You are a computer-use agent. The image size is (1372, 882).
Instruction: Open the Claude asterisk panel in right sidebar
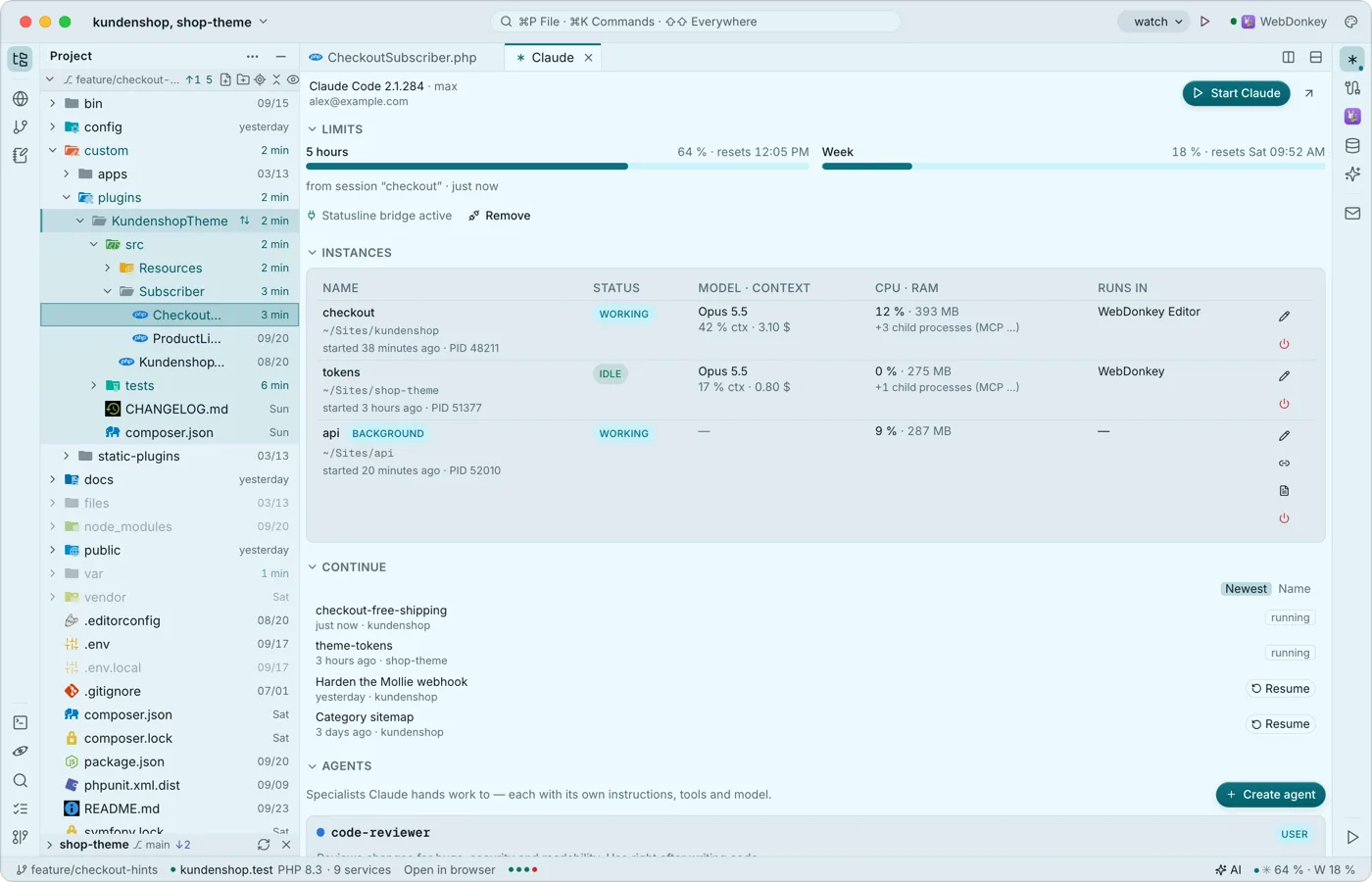point(1352,59)
